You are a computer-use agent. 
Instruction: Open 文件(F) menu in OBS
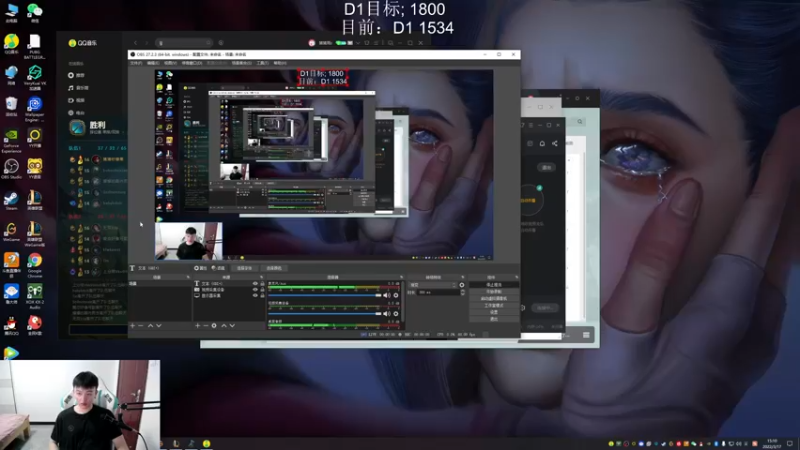tap(136, 63)
